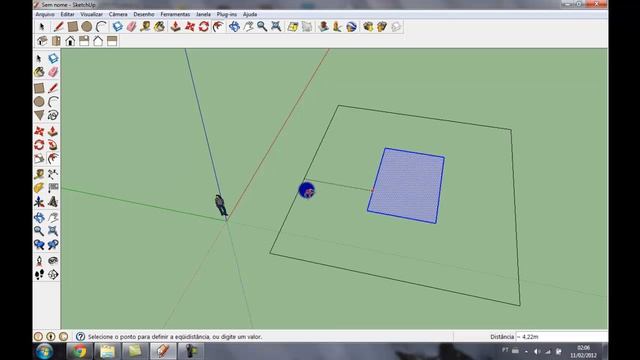The image size is (640, 360).
Task: Open the Ferramentas menu
Action: click(175, 14)
